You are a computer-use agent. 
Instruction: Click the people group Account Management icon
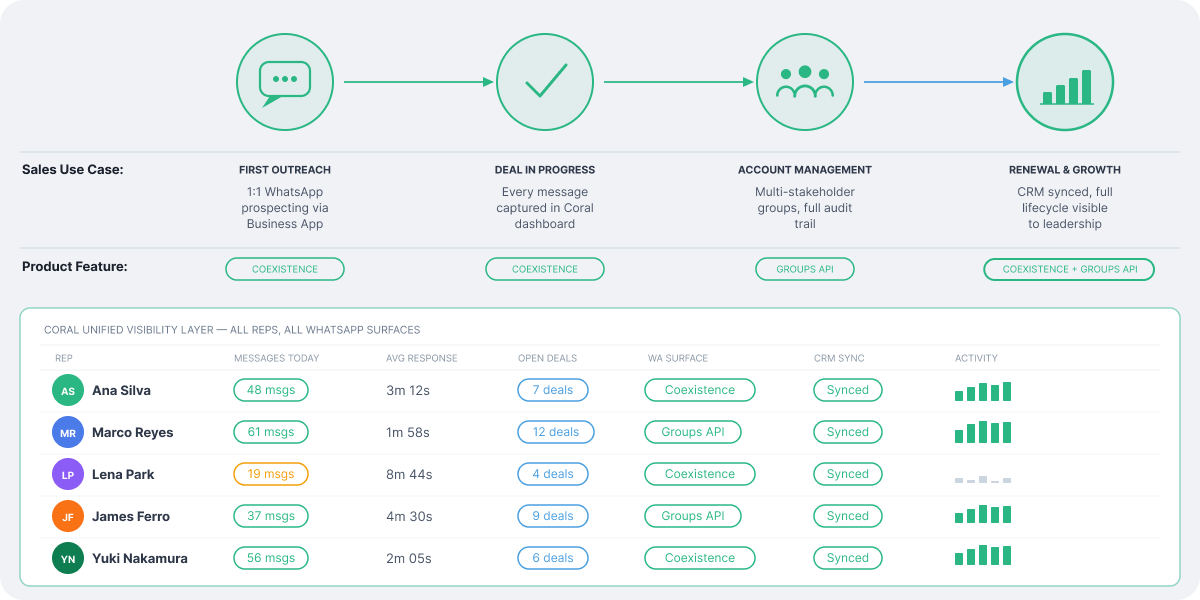[805, 82]
